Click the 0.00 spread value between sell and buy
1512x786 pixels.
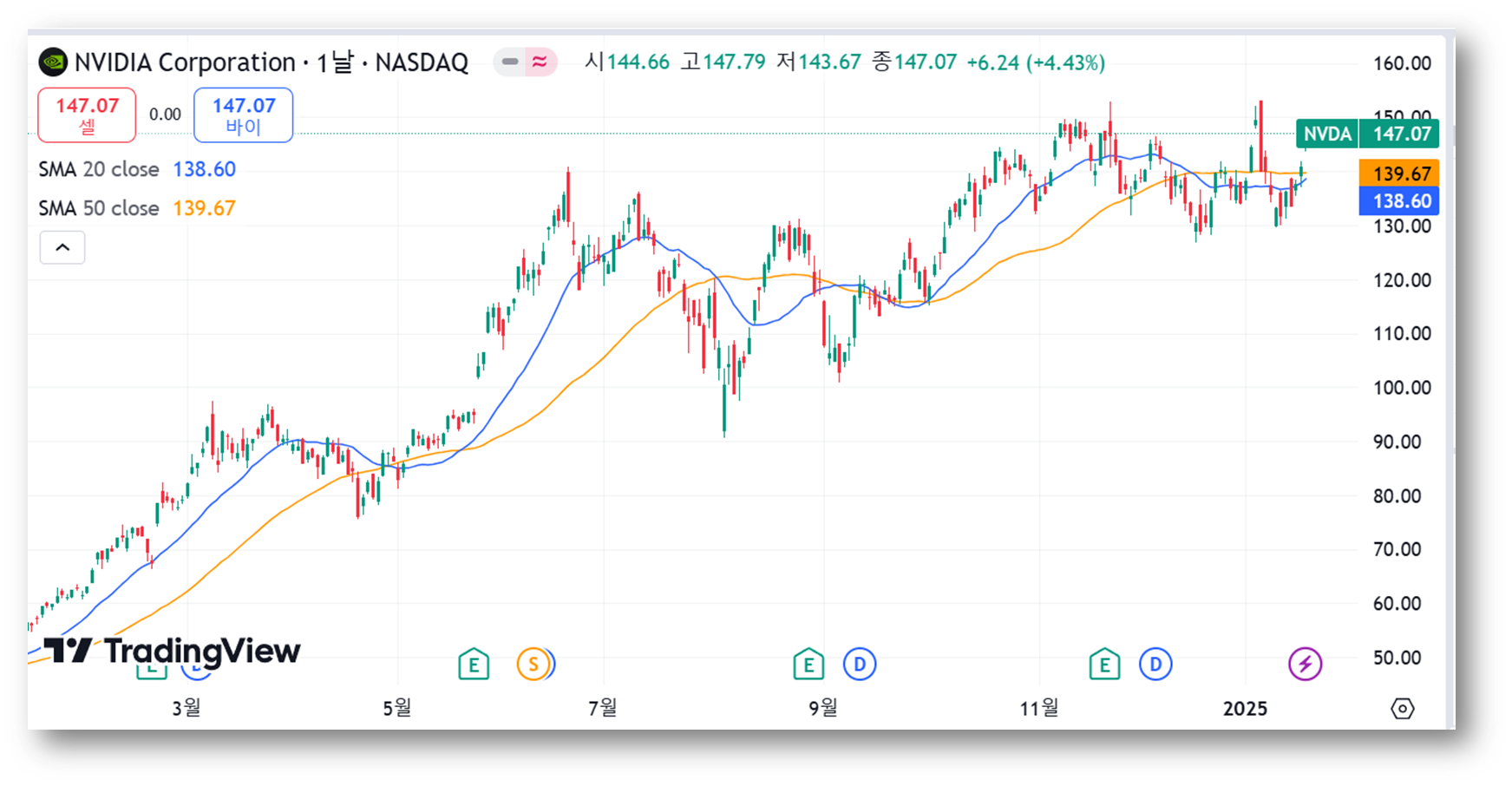pos(165,115)
